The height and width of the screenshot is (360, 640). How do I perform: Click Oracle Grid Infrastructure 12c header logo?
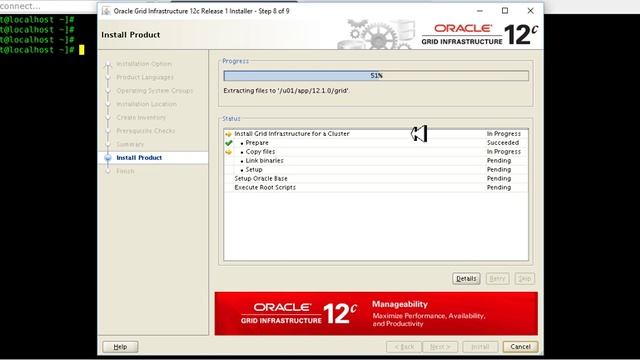click(480, 35)
